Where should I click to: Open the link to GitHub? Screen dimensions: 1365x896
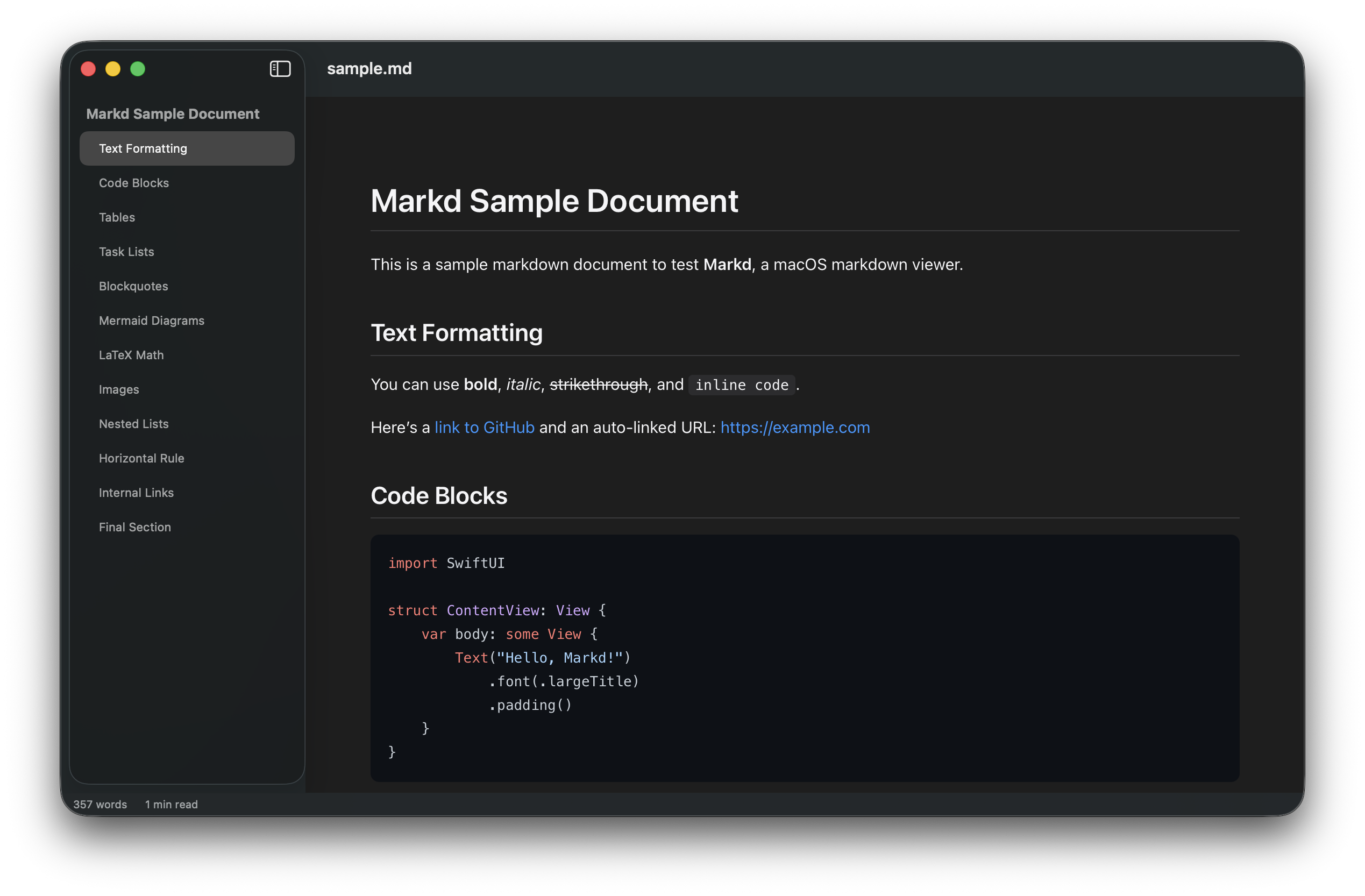[x=484, y=428]
